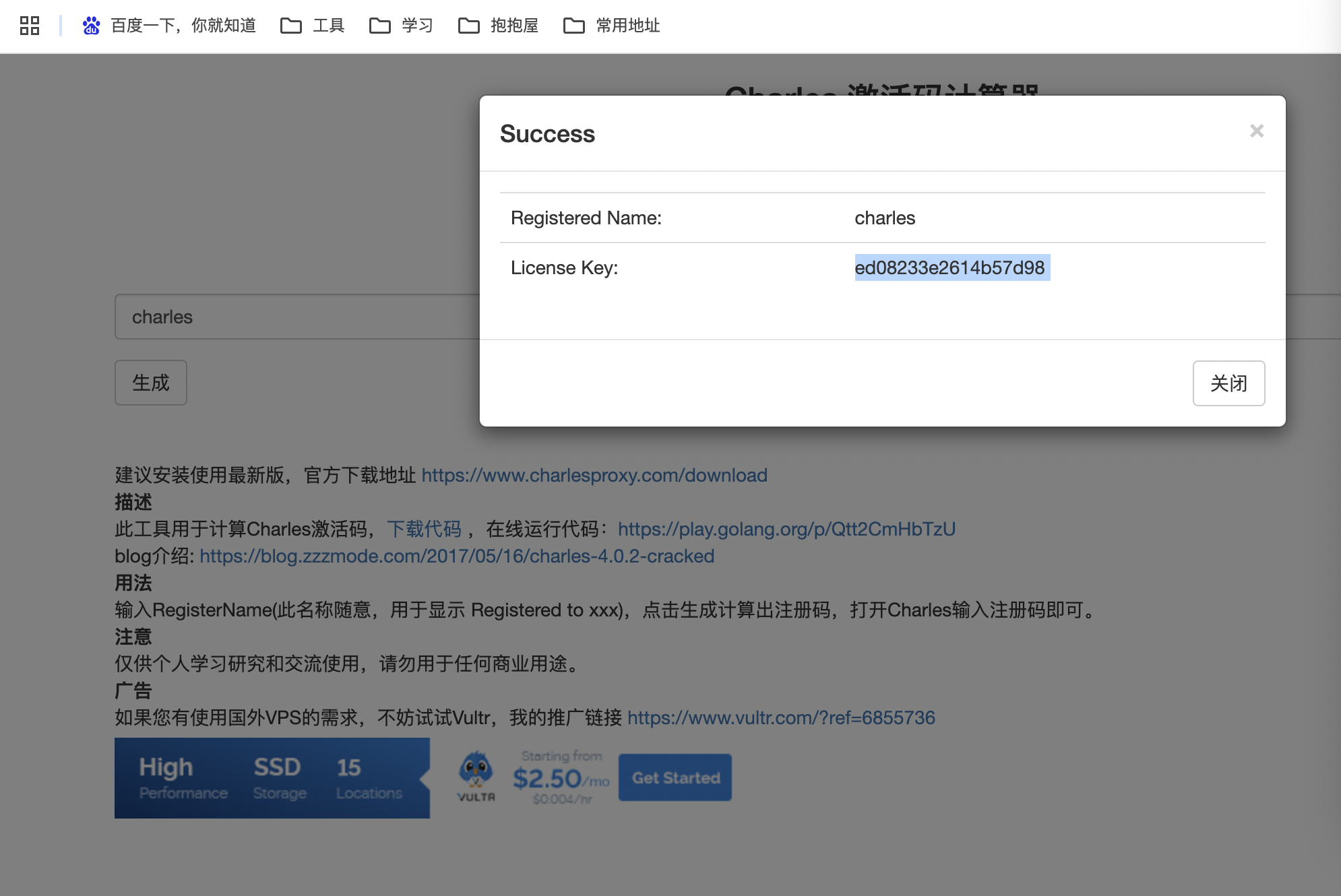The height and width of the screenshot is (896, 1341).
Task: Open the 常用地址 bookmark folder
Action: point(612,26)
